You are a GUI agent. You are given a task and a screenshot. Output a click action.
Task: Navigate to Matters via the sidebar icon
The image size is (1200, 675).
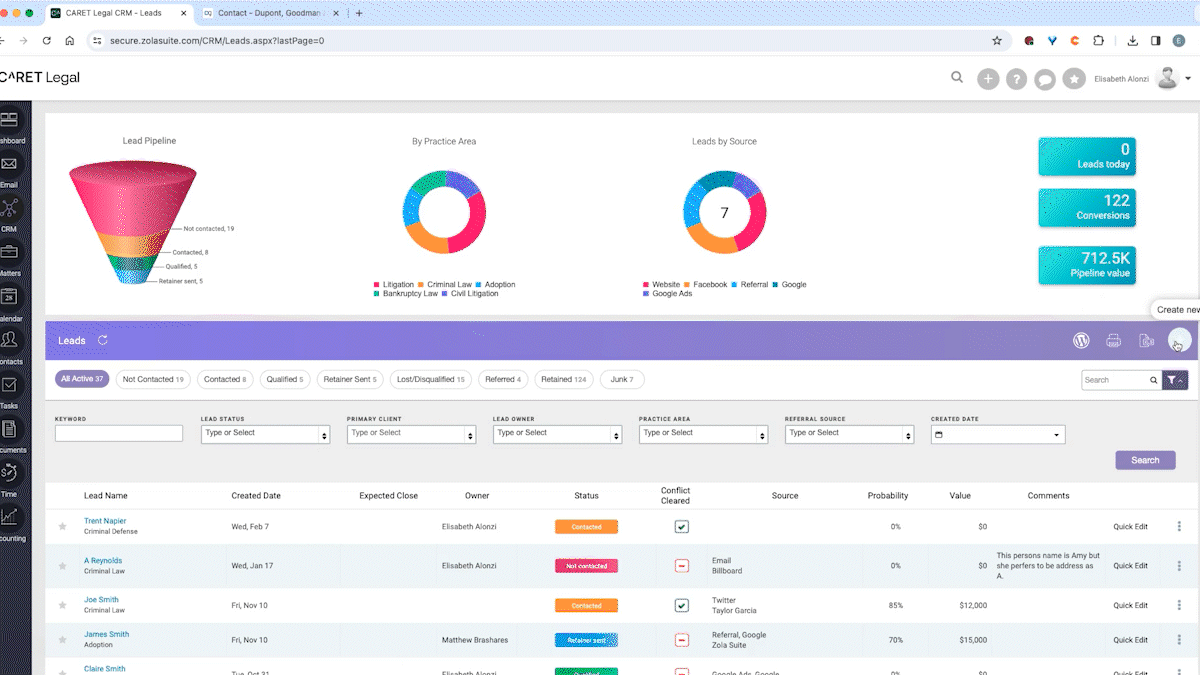click(10, 250)
